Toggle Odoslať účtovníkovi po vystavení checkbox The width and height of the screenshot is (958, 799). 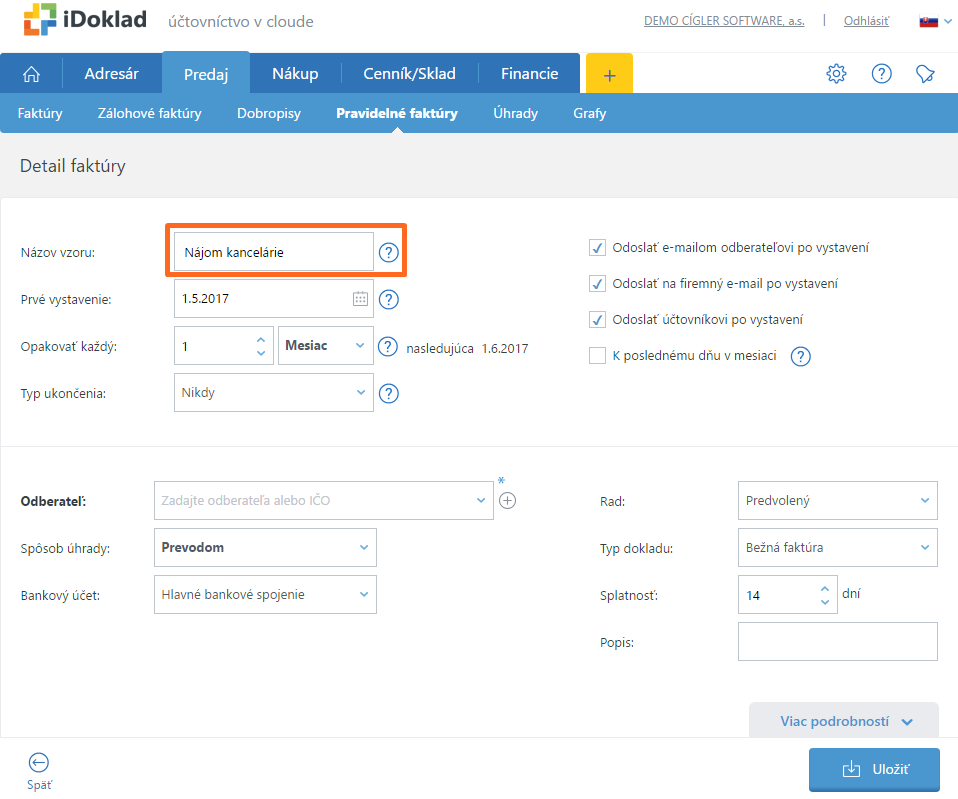(597, 320)
